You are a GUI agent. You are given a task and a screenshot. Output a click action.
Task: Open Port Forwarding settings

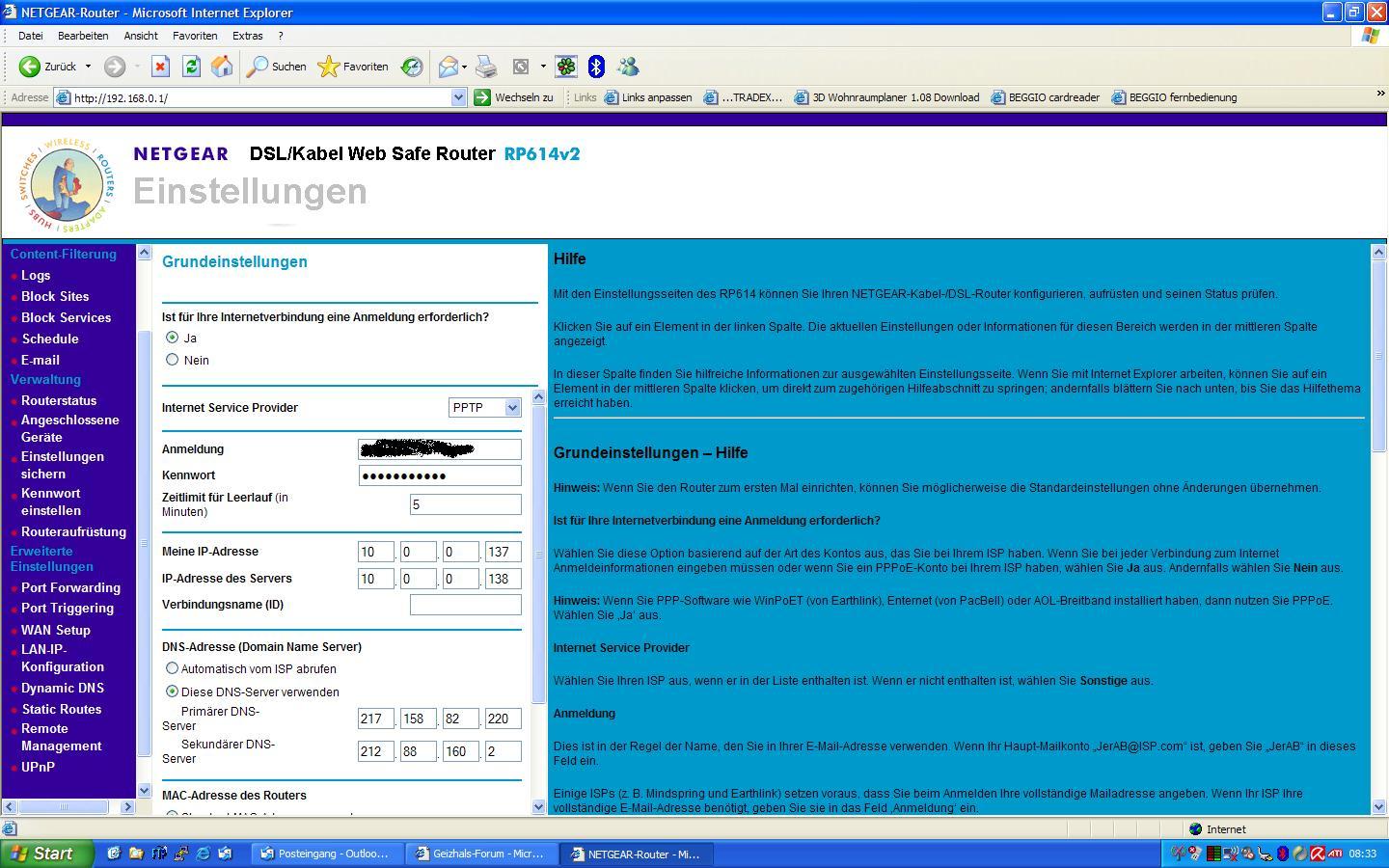70,587
